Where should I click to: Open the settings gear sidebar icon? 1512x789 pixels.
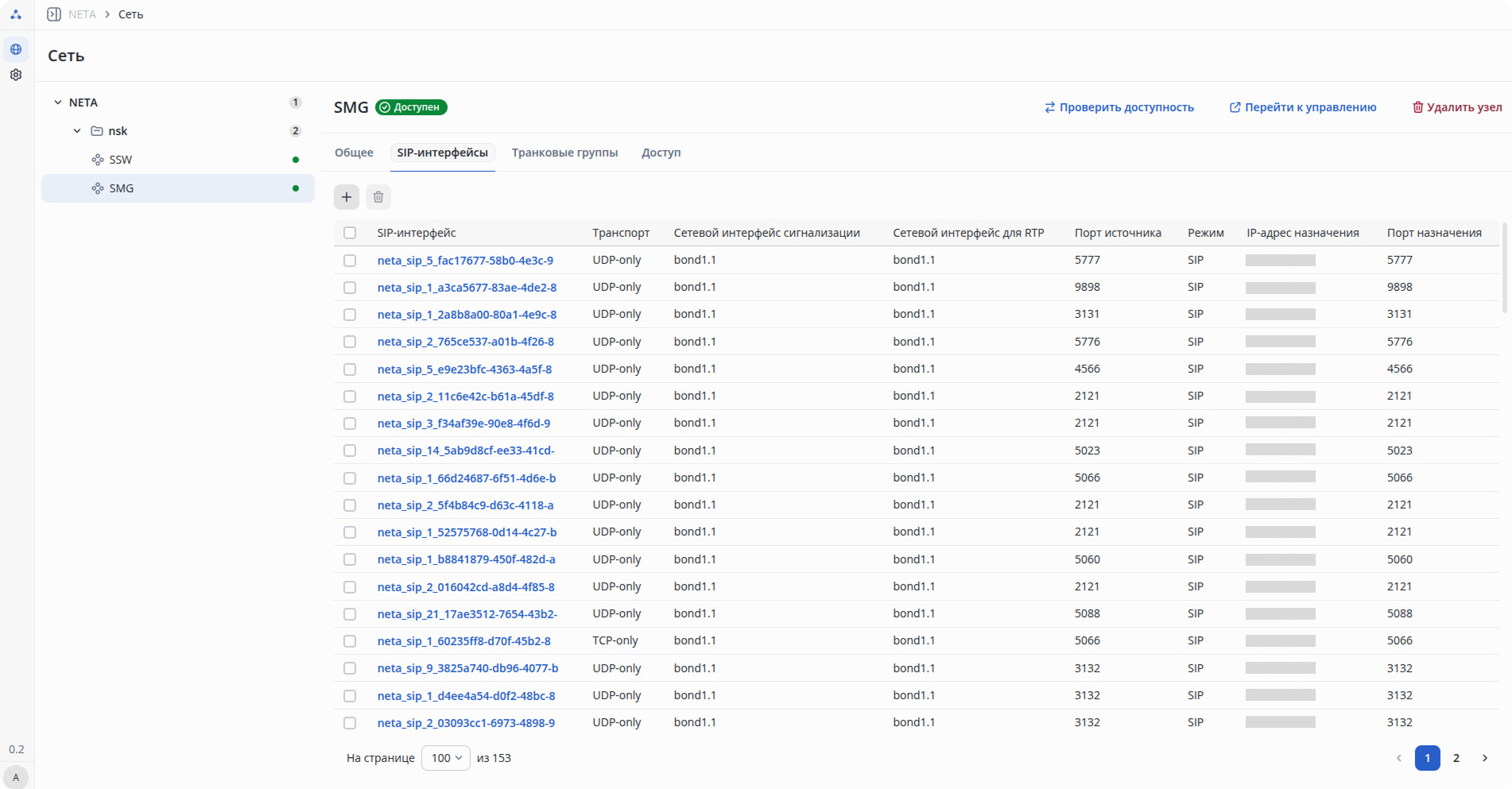click(x=16, y=75)
